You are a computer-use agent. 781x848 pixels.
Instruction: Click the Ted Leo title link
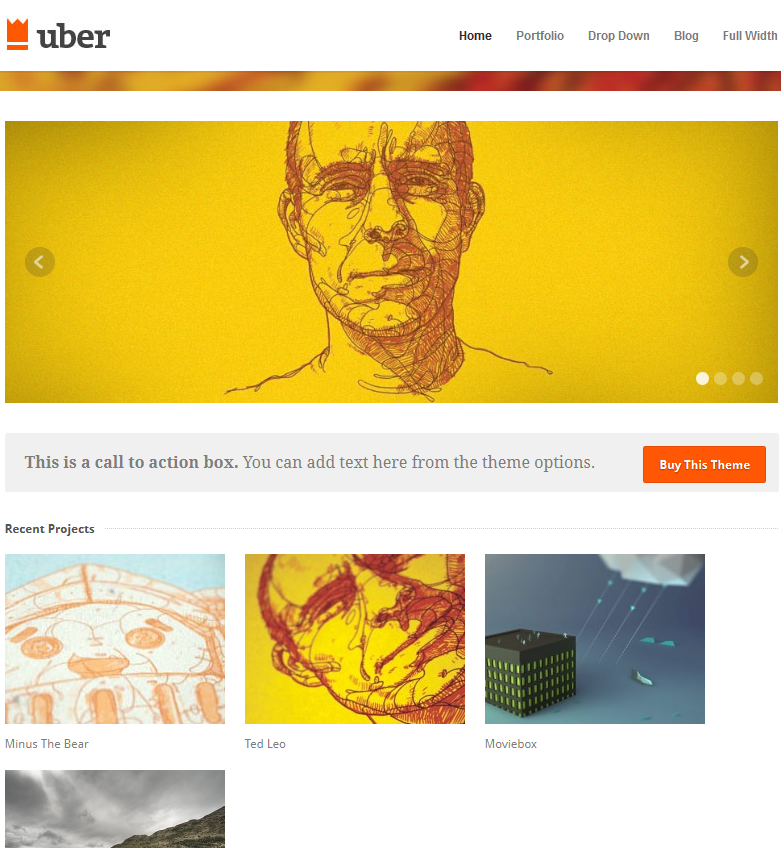tap(265, 744)
